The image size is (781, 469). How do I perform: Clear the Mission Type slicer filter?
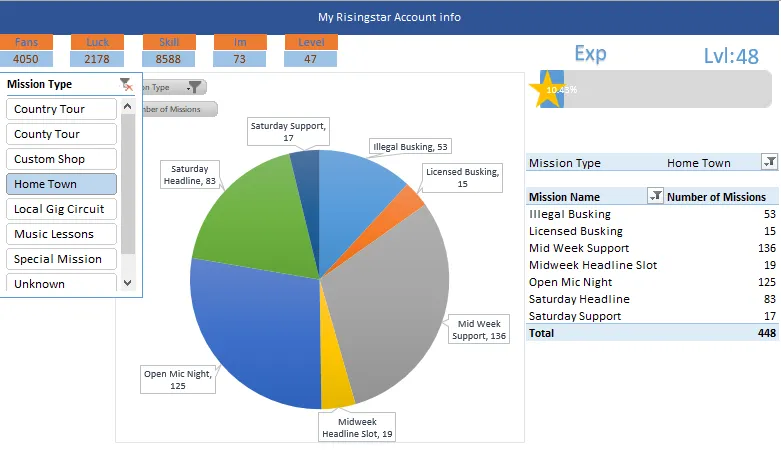click(x=127, y=84)
